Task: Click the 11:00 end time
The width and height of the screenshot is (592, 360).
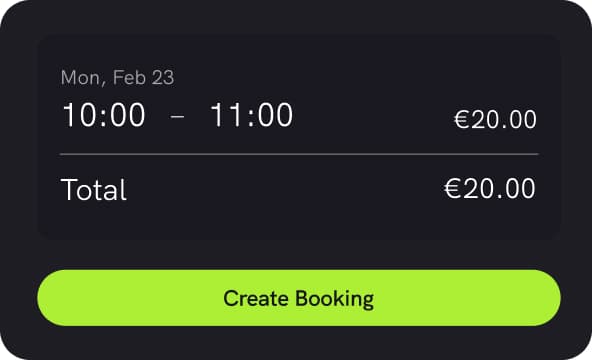Action: tap(251, 115)
